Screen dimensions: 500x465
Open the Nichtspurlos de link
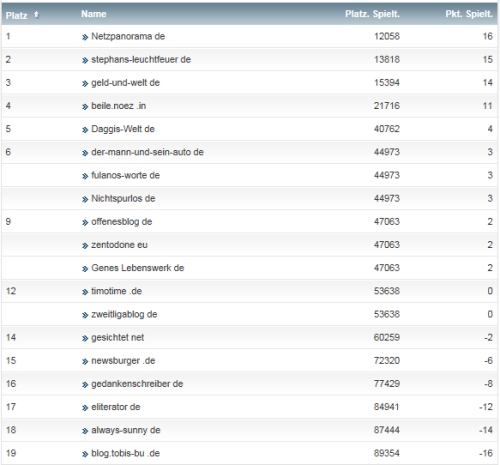point(123,199)
